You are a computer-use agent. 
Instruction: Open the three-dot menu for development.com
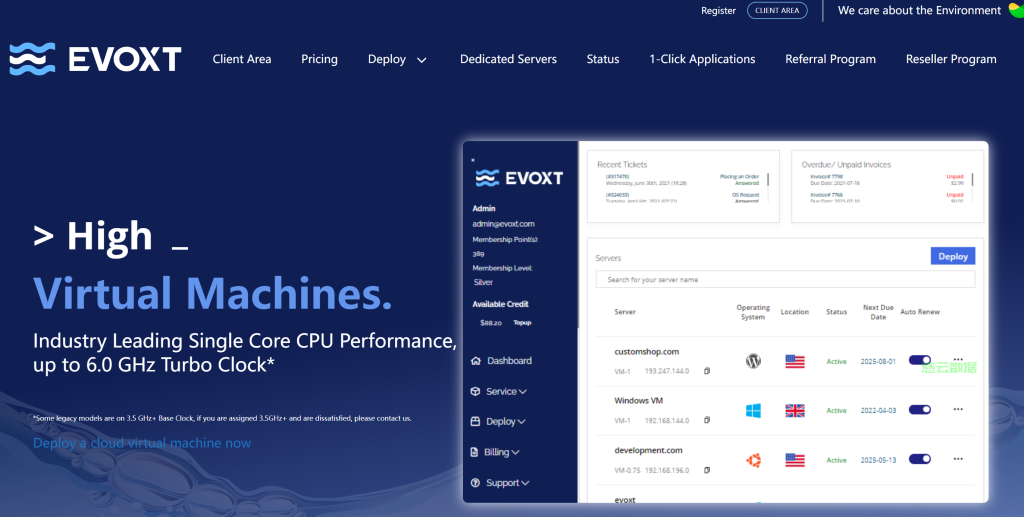coord(958,459)
